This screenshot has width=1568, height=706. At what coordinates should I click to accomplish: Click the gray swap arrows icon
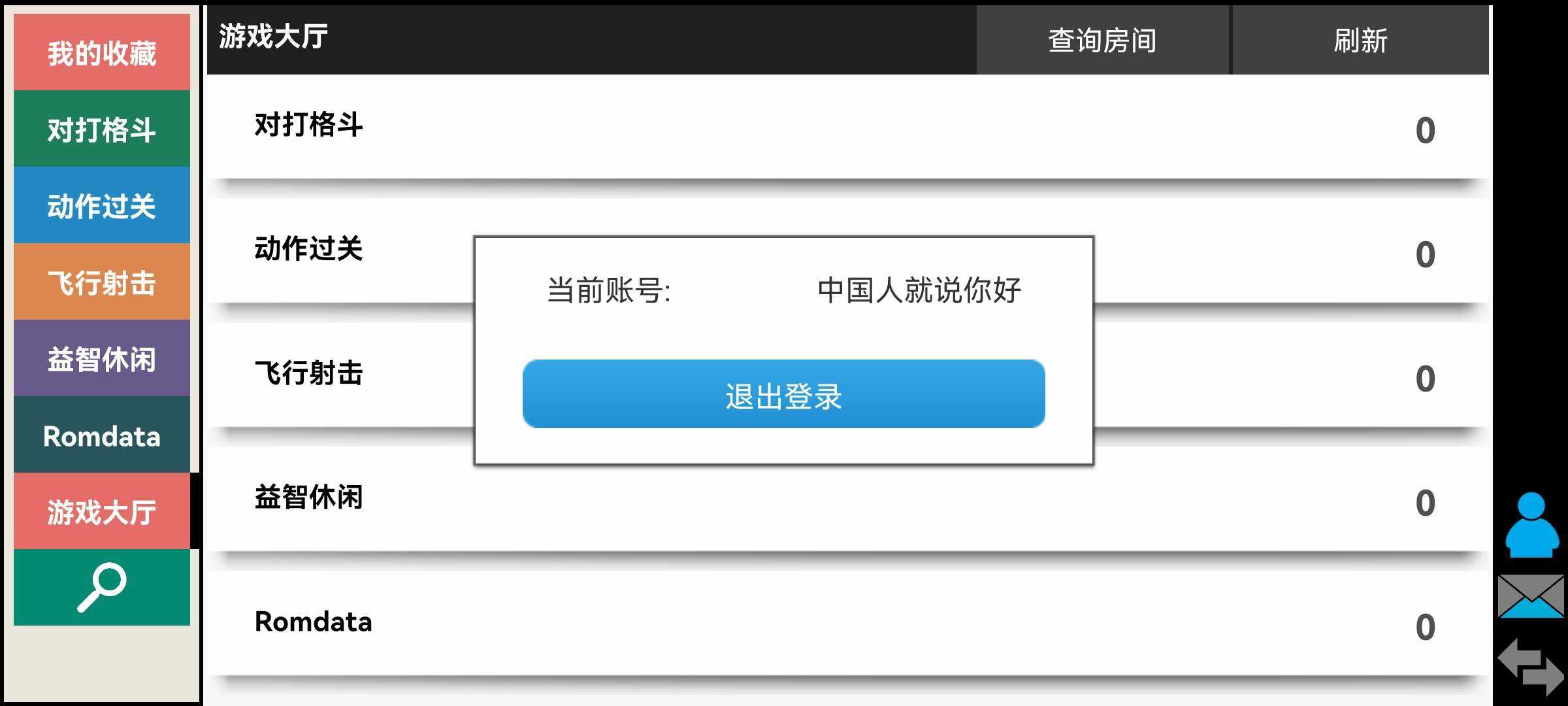coord(1531,666)
